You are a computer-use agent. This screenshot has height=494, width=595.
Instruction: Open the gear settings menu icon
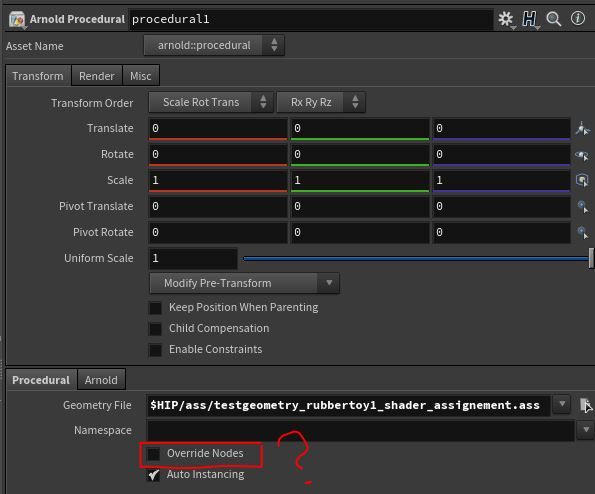[x=506, y=19]
